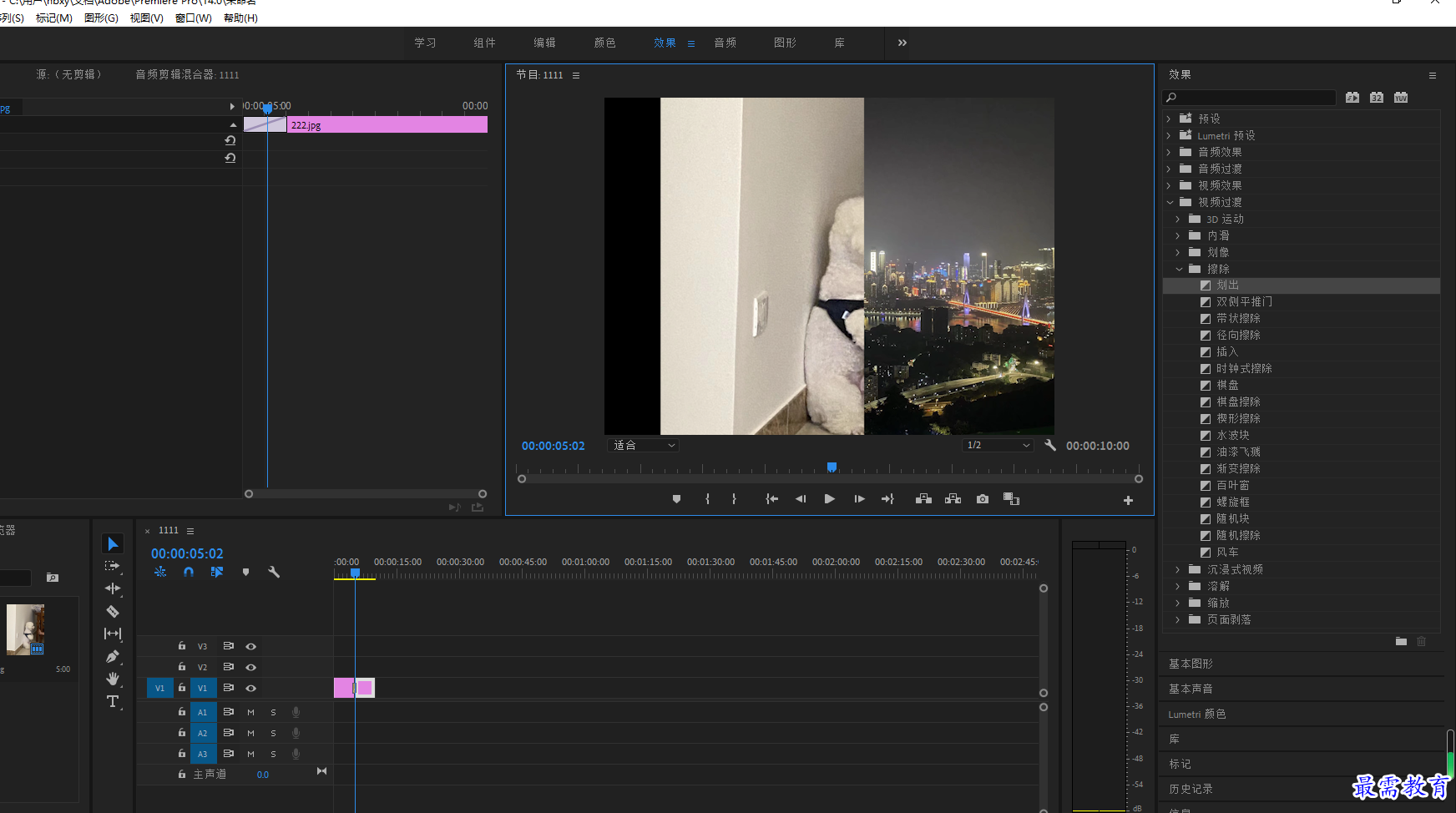Open the 1/2 playback resolution dropdown

998,445
